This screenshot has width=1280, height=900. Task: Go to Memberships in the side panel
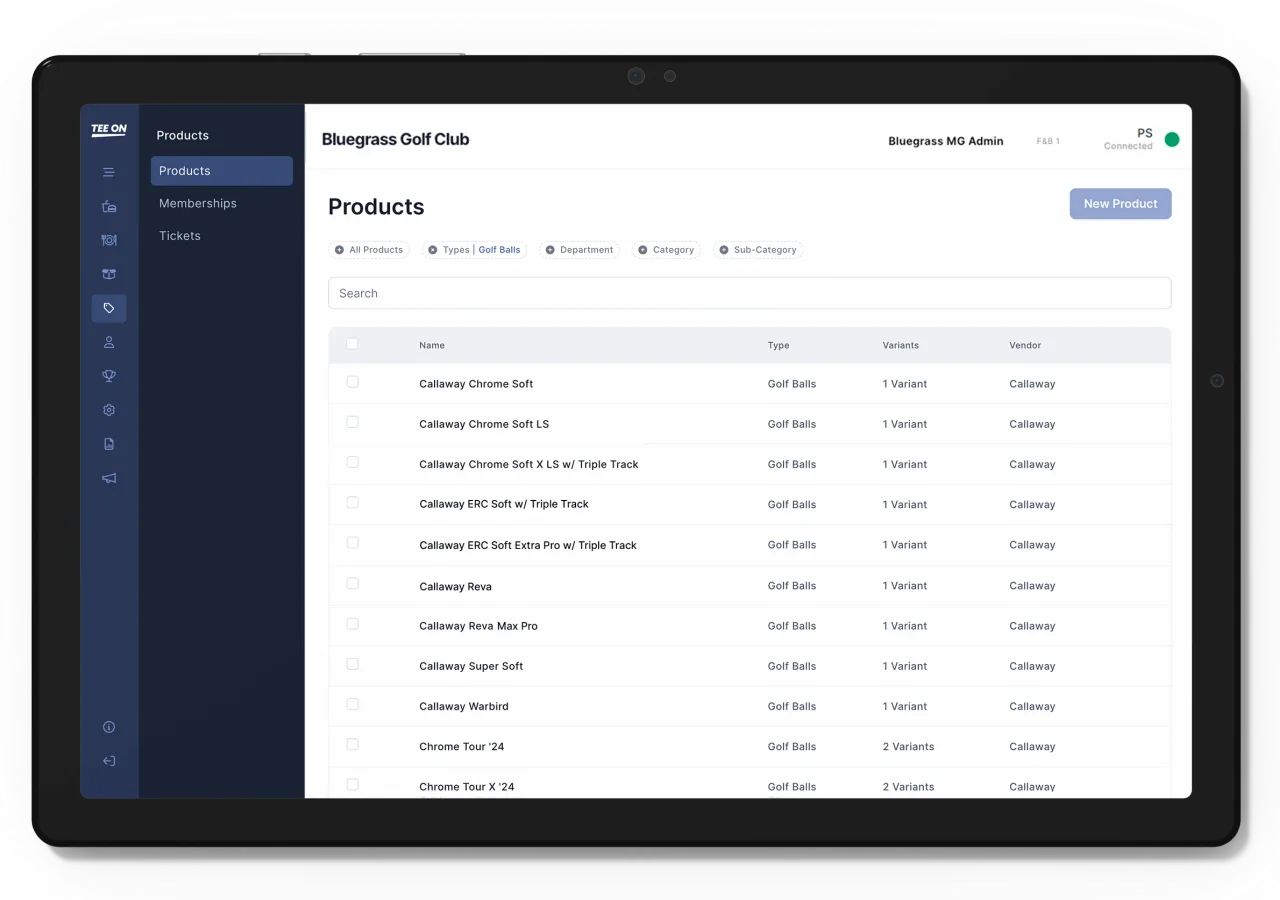coord(198,203)
